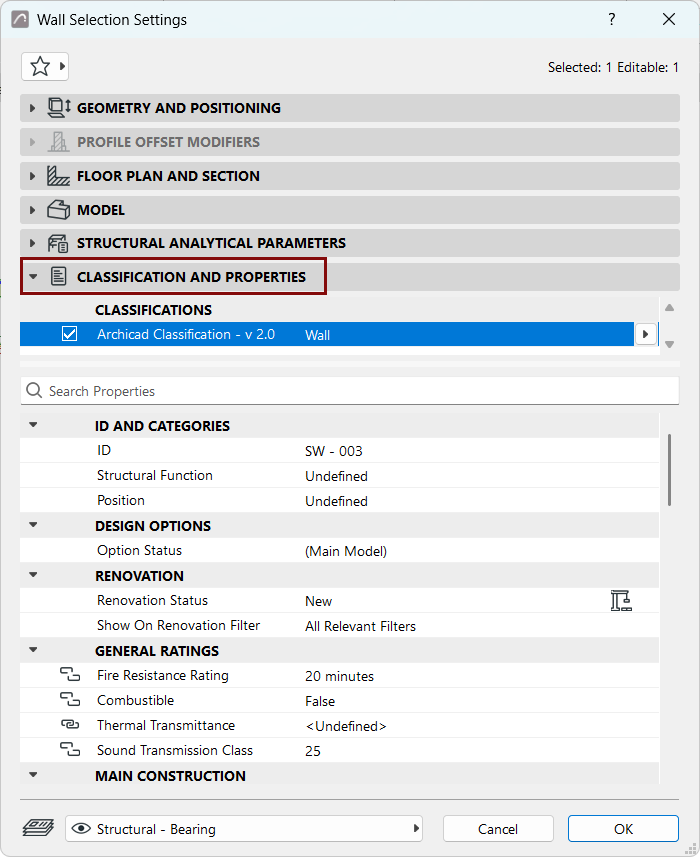Click the Sound Transmission Class value 25
The image size is (700, 857).
point(313,751)
